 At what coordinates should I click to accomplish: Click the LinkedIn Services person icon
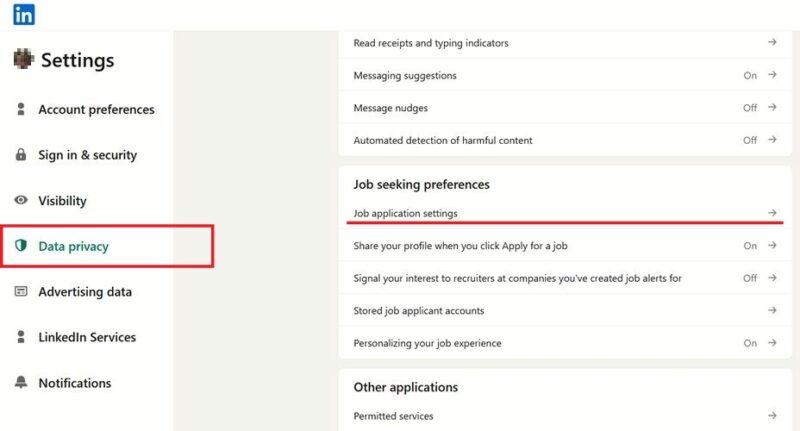[20, 337]
